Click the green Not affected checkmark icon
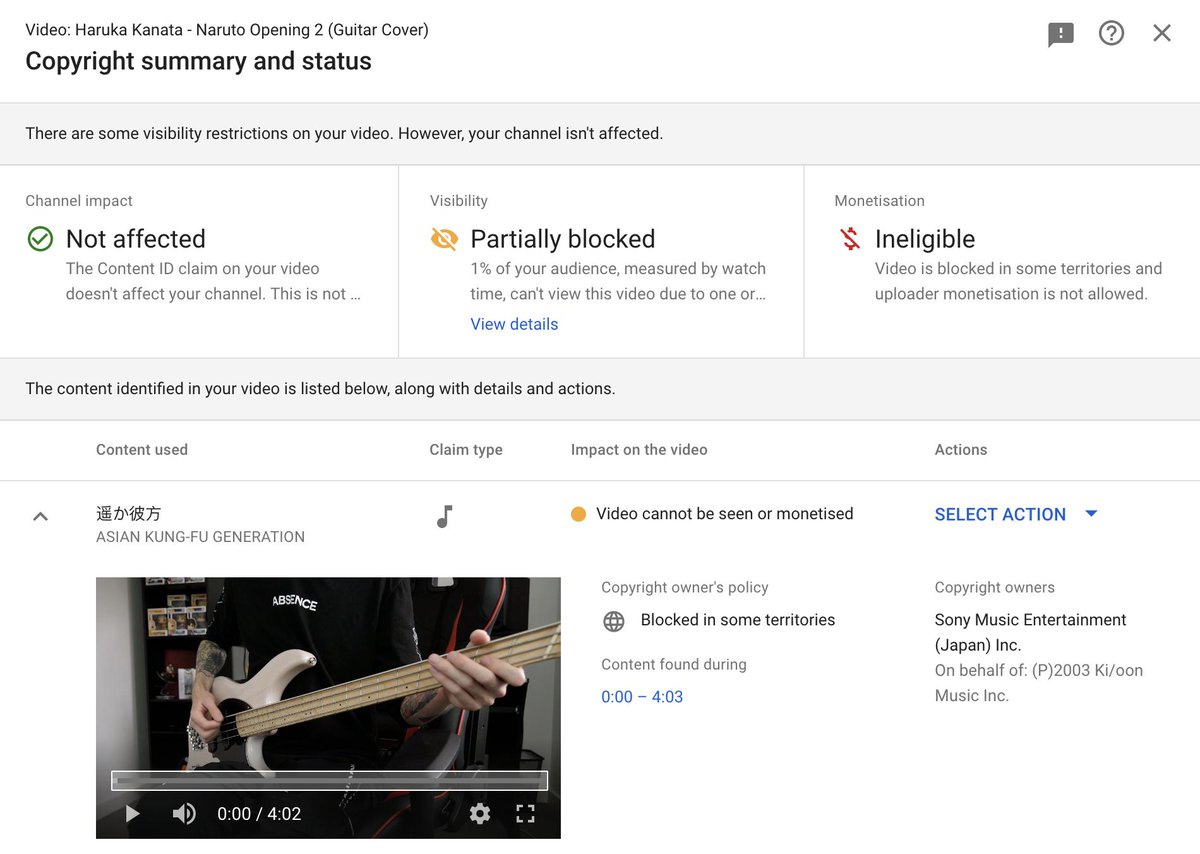Viewport: 1200px width, 854px height. tap(40, 239)
